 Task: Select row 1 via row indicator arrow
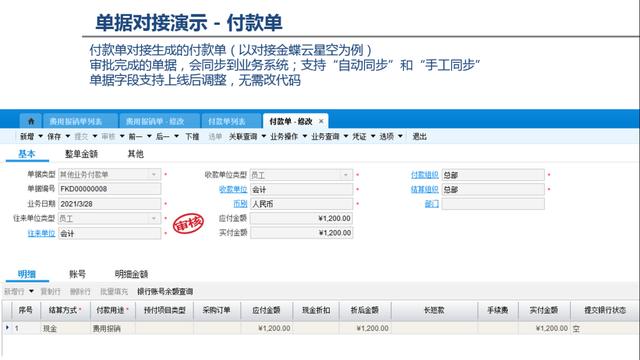(7, 328)
